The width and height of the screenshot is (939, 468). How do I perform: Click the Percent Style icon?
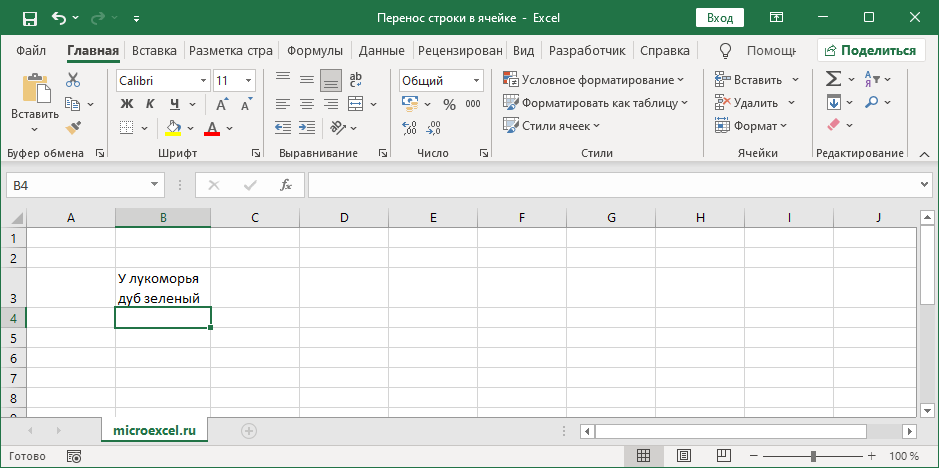click(447, 104)
